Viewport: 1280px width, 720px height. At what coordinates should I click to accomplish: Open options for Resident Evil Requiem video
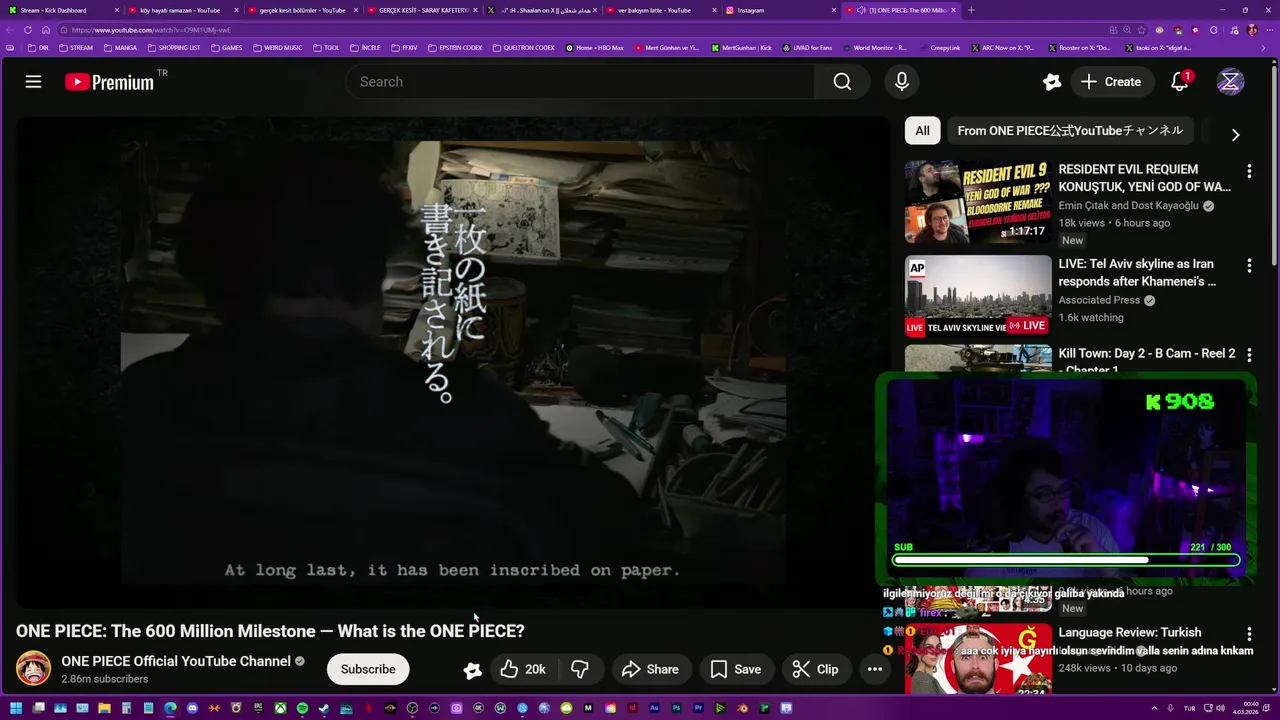(x=1249, y=172)
